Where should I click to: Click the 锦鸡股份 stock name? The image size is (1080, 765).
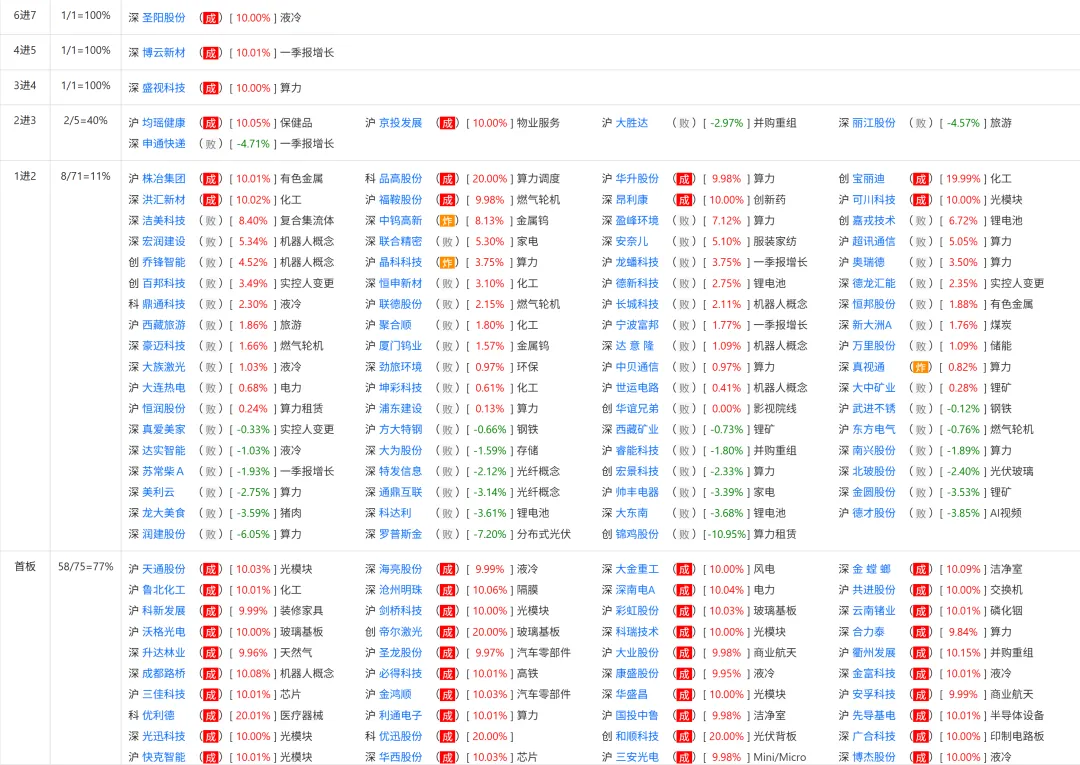637,534
